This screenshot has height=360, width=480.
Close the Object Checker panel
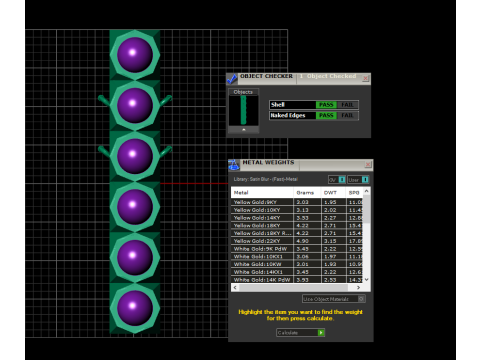click(x=365, y=78)
